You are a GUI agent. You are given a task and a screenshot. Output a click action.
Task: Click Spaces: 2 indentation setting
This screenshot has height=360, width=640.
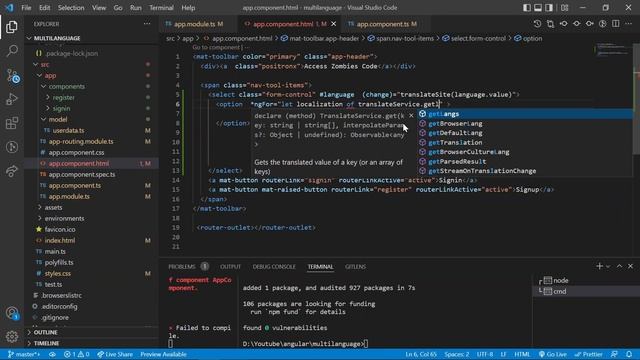(457, 354)
